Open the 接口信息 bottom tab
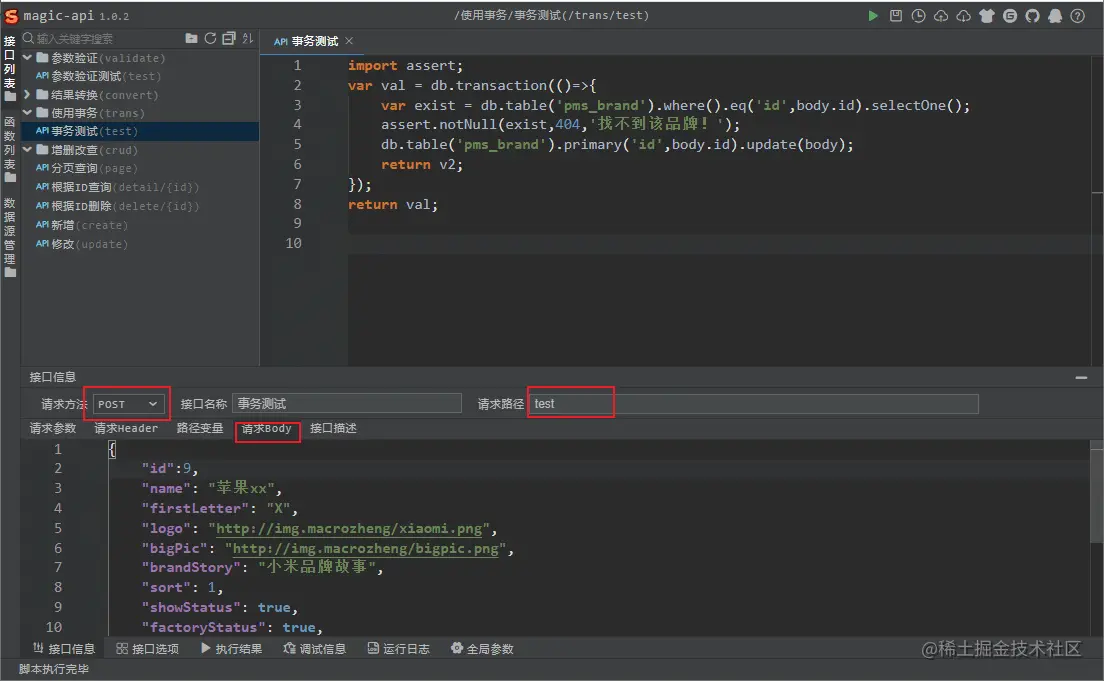 (64, 649)
